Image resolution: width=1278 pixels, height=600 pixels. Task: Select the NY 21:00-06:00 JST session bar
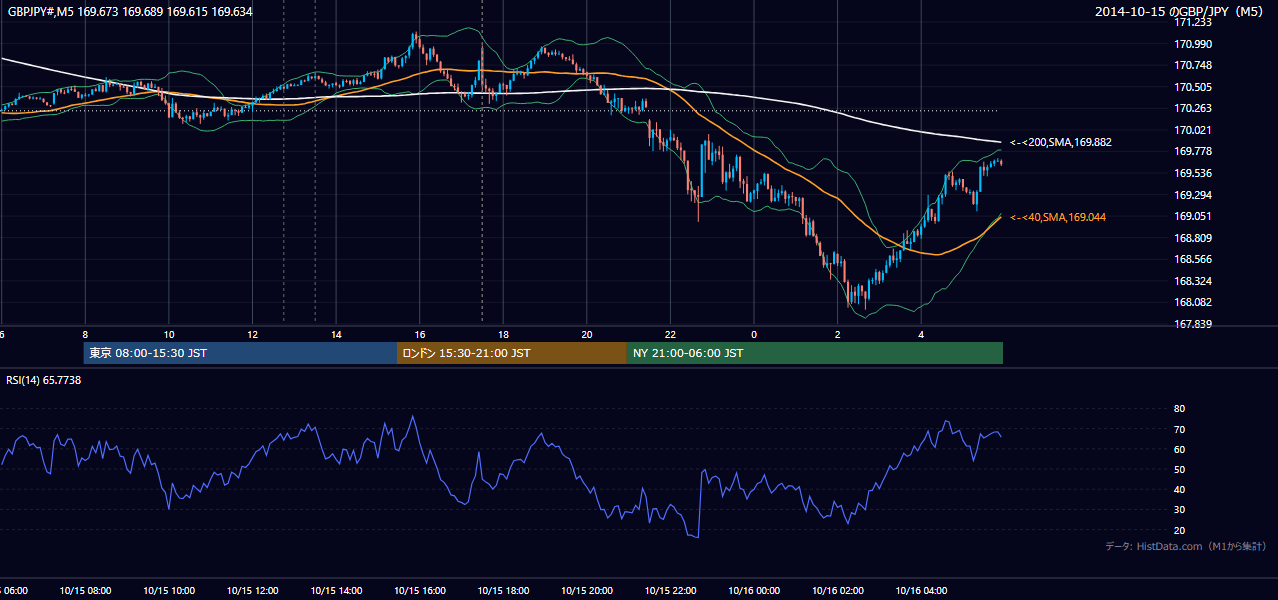pos(815,353)
